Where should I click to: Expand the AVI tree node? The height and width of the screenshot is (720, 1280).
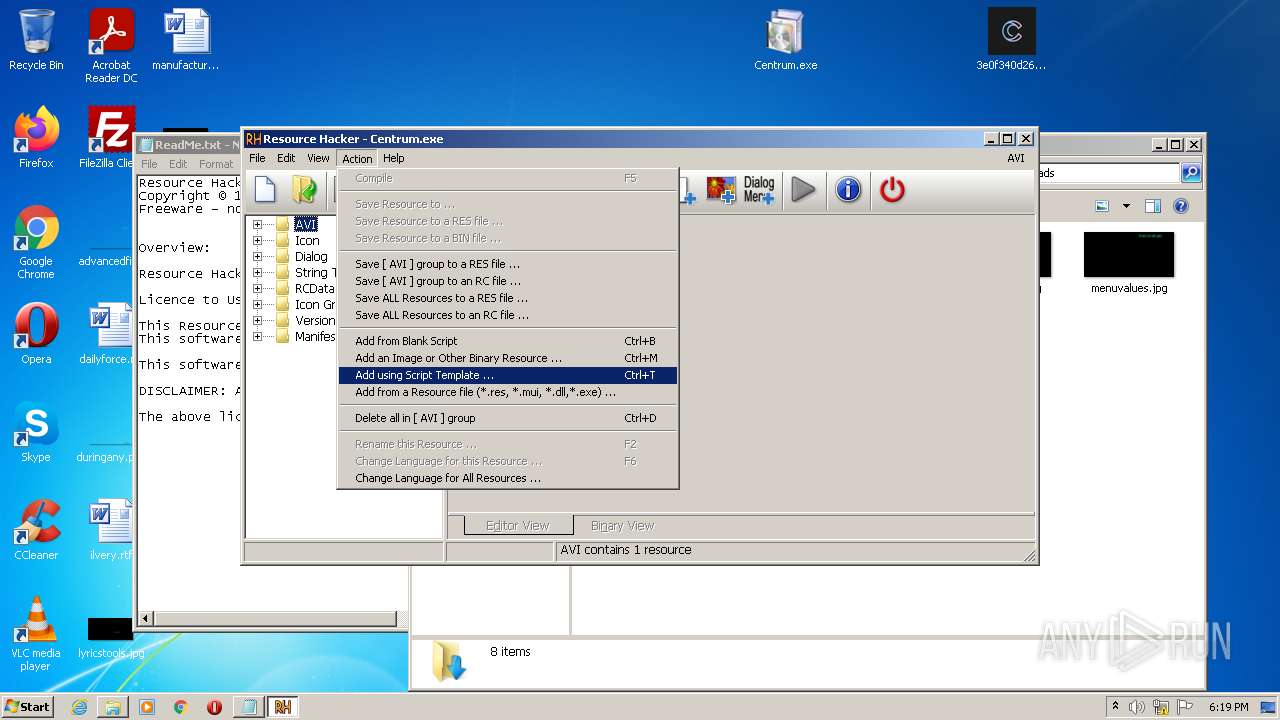257,225
